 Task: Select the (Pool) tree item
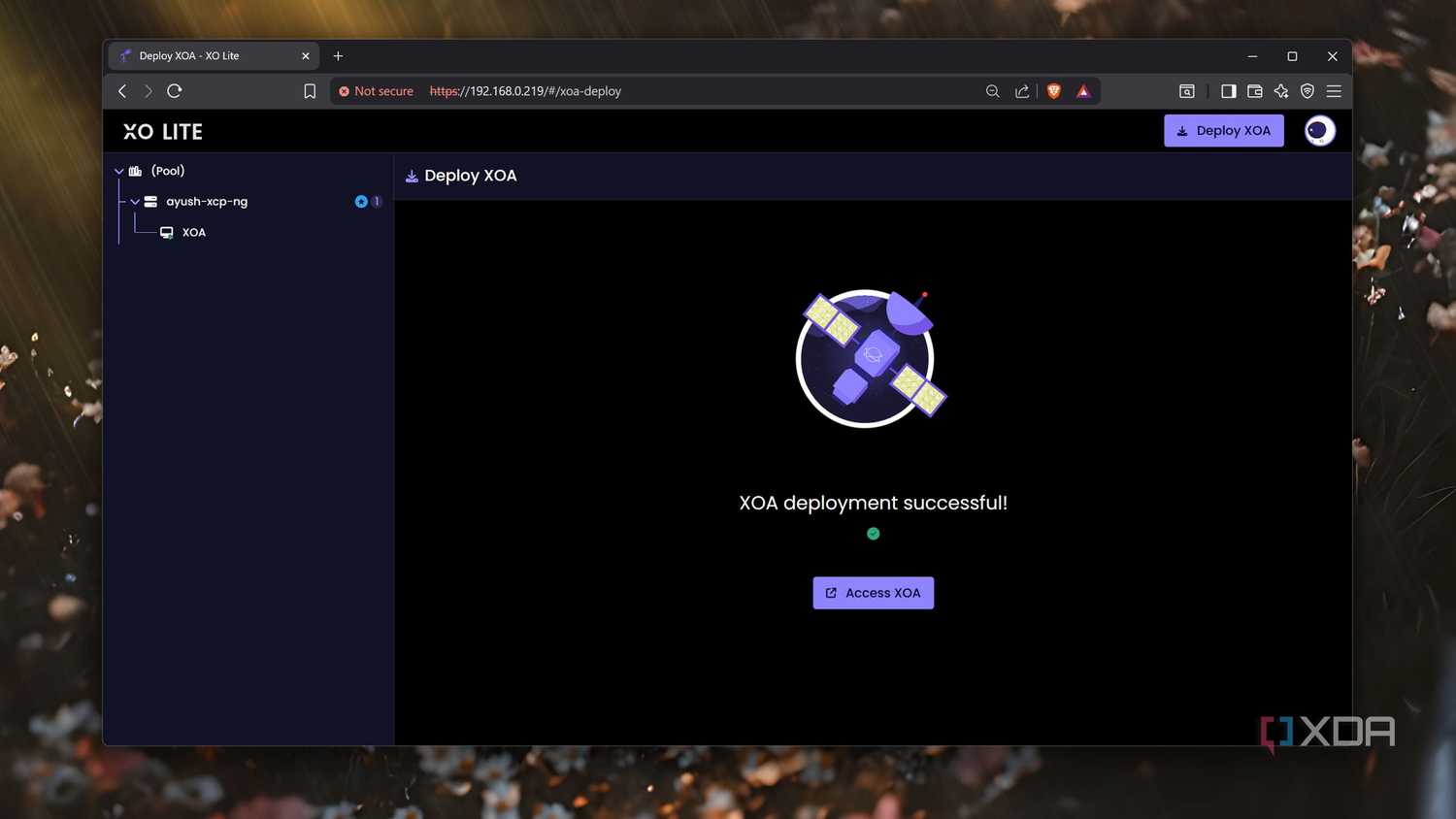(x=168, y=171)
